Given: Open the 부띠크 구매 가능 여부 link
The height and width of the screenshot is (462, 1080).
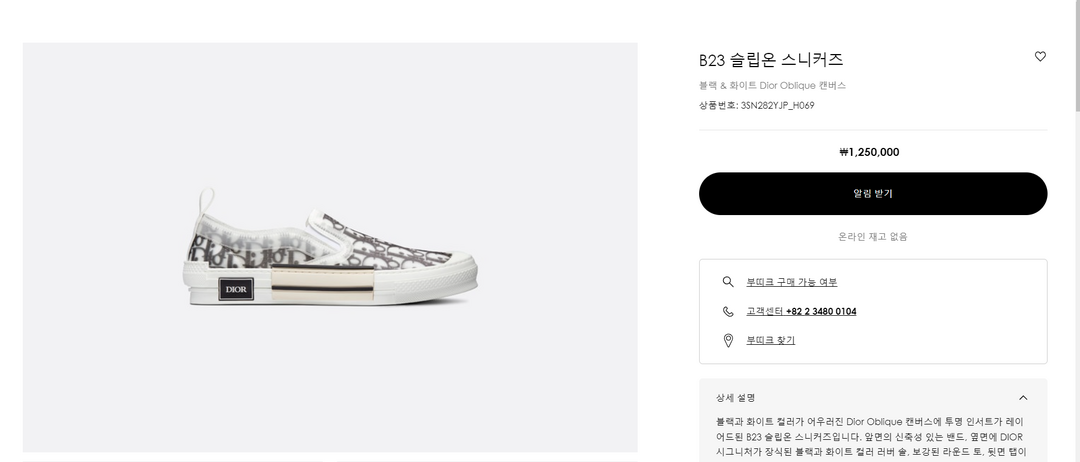Looking at the screenshot, I should [x=791, y=282].
